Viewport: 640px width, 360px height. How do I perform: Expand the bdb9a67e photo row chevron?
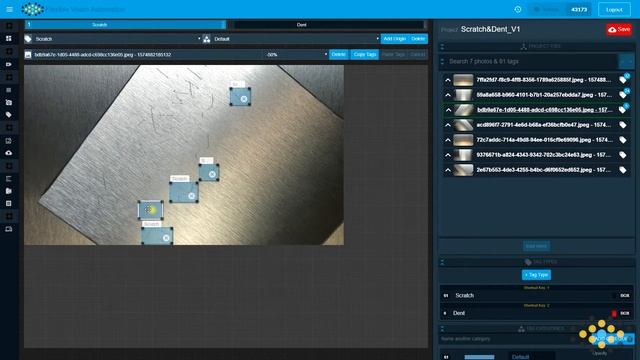point(448,110)
